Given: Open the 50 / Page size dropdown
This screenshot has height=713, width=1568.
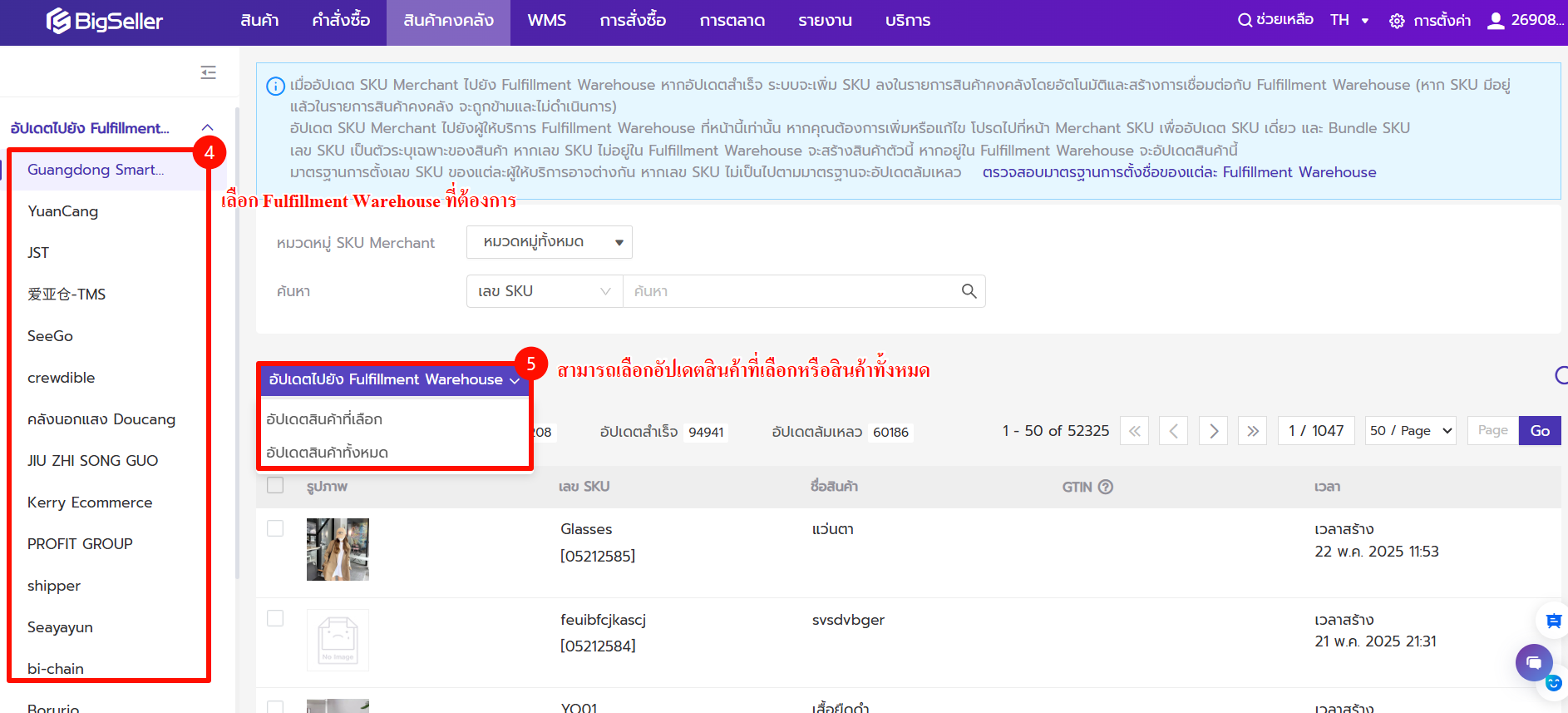Looking at the screenshot, I should (1410, 431).
